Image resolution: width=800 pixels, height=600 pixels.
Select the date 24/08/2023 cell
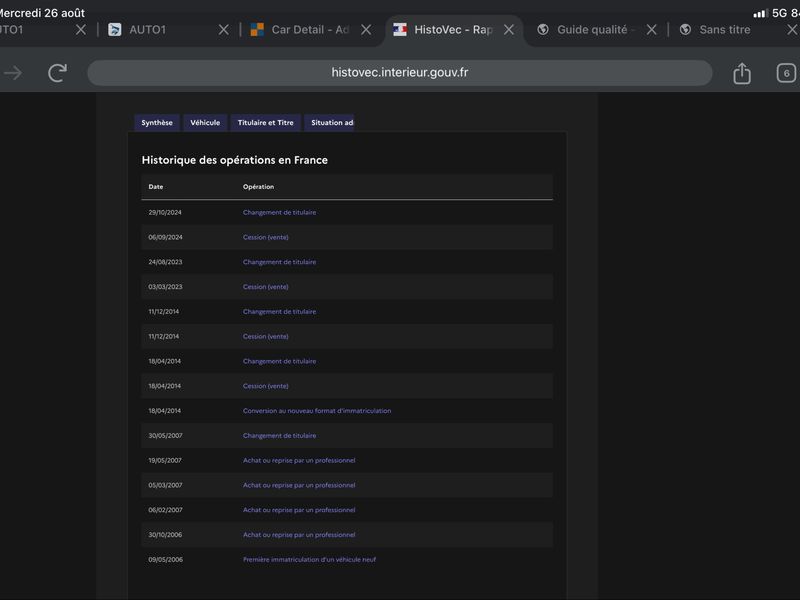pyautogui.click(x=165, y=262)
